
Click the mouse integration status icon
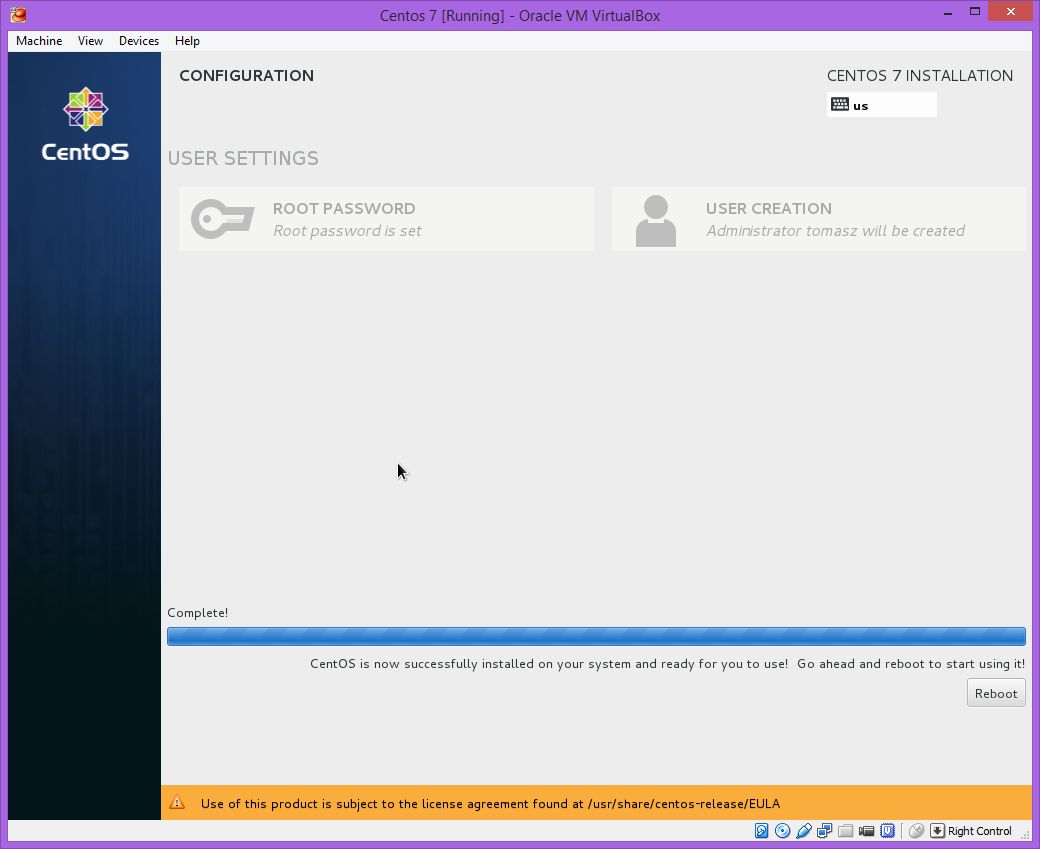click(x=917, y=830)
